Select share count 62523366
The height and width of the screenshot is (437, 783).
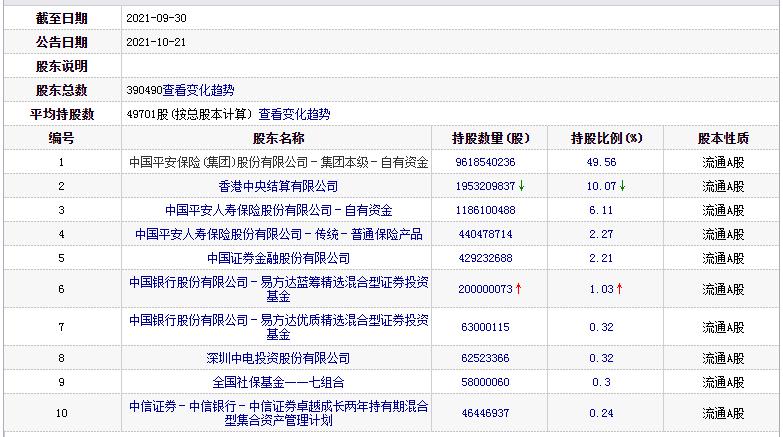(x=485, y=358)
